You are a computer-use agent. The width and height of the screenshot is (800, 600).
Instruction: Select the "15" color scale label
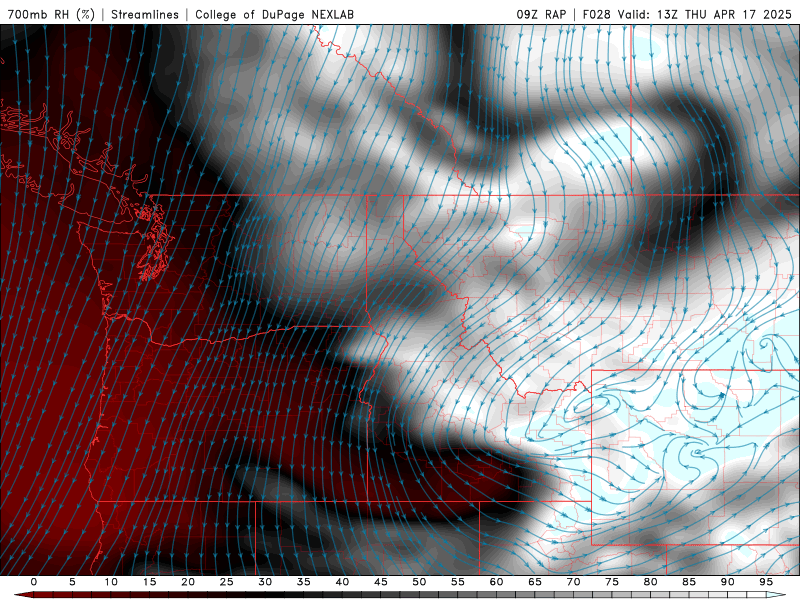point(149,582)
